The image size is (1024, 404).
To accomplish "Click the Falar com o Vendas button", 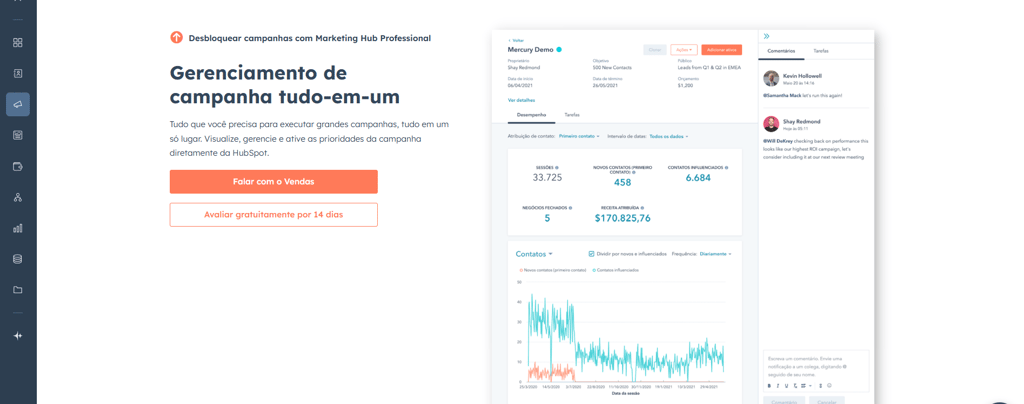I will pos(274,181).
